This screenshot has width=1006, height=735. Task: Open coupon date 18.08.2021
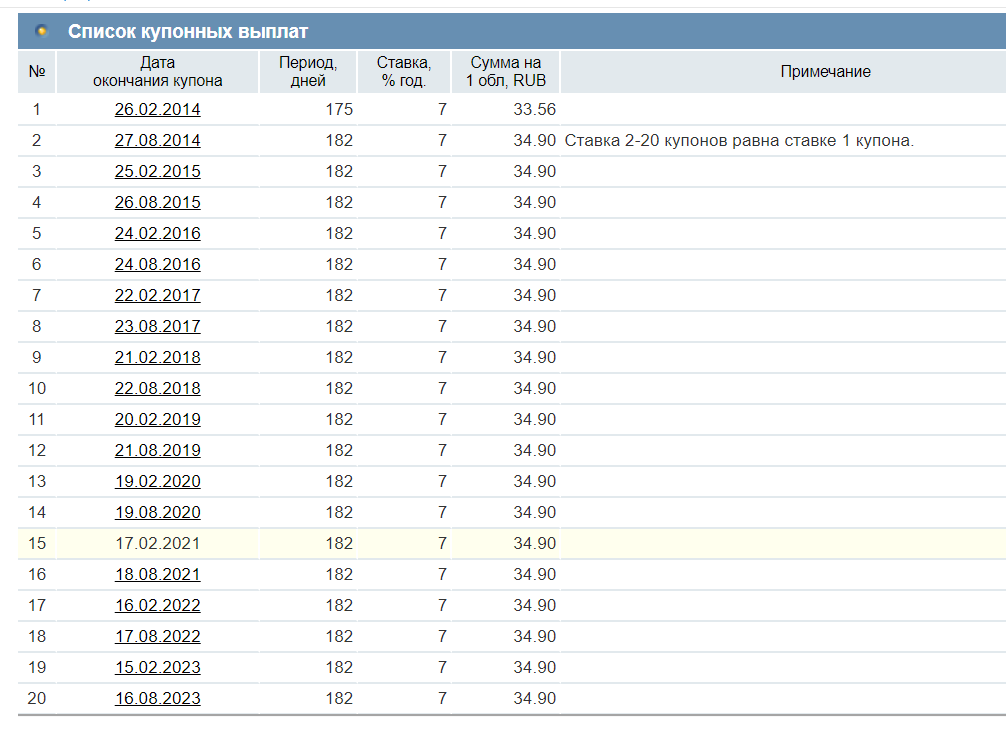(157, 575)
